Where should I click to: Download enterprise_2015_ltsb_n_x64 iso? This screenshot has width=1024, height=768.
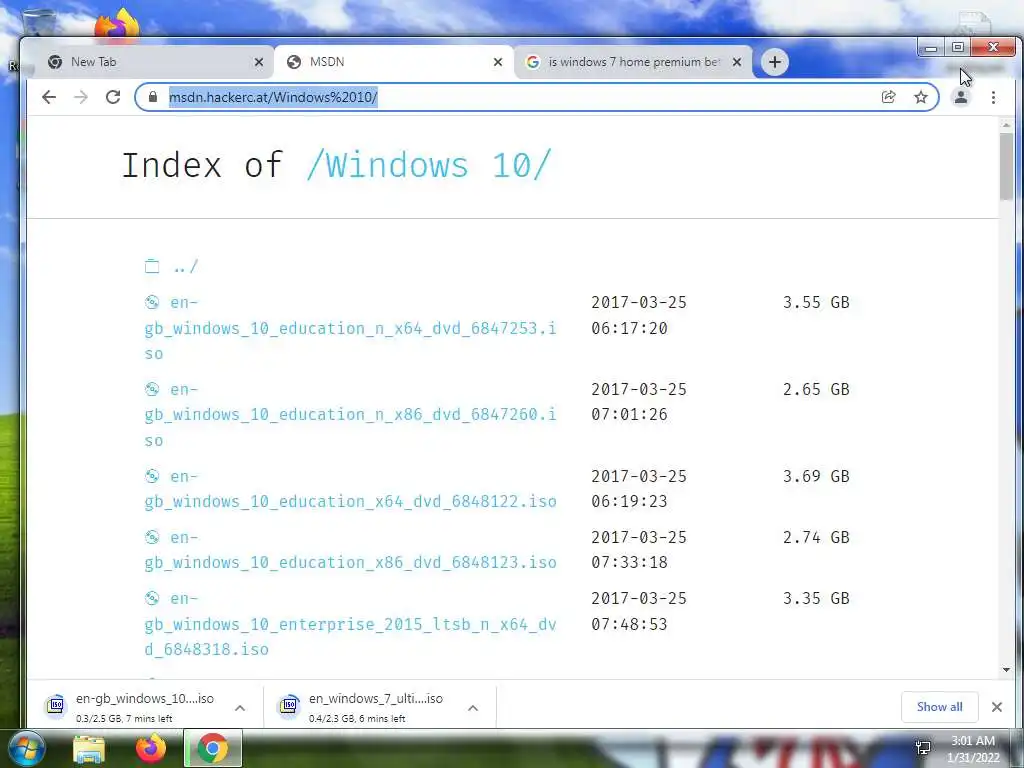click(350, 624)
